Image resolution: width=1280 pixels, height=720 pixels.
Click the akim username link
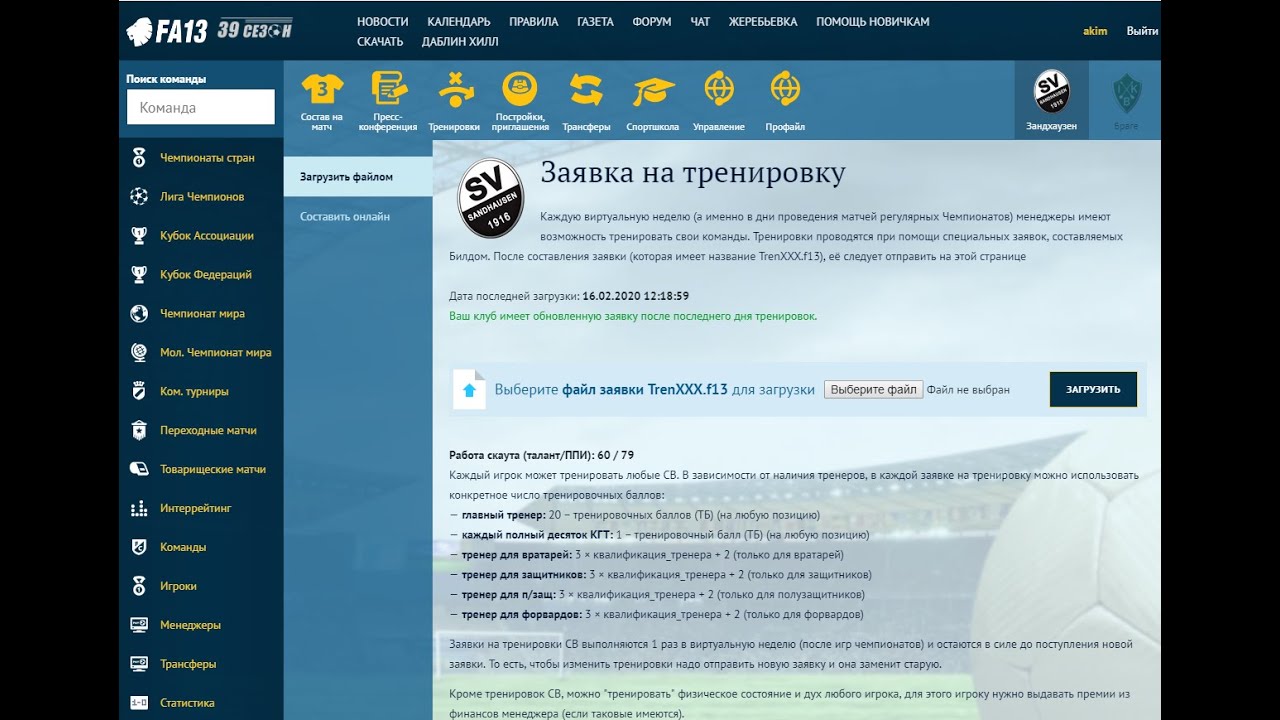click(x=1095, y=31)
